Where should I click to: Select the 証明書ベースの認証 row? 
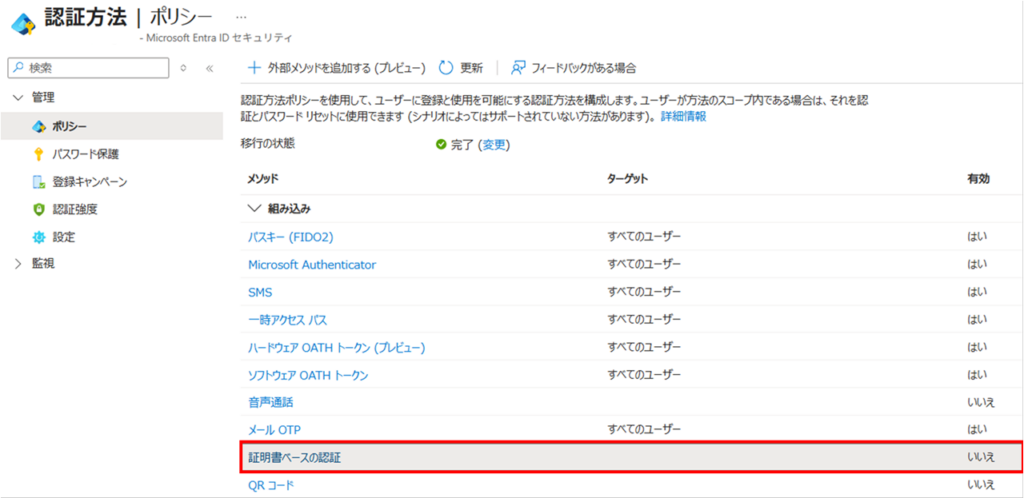click(300, 457)
